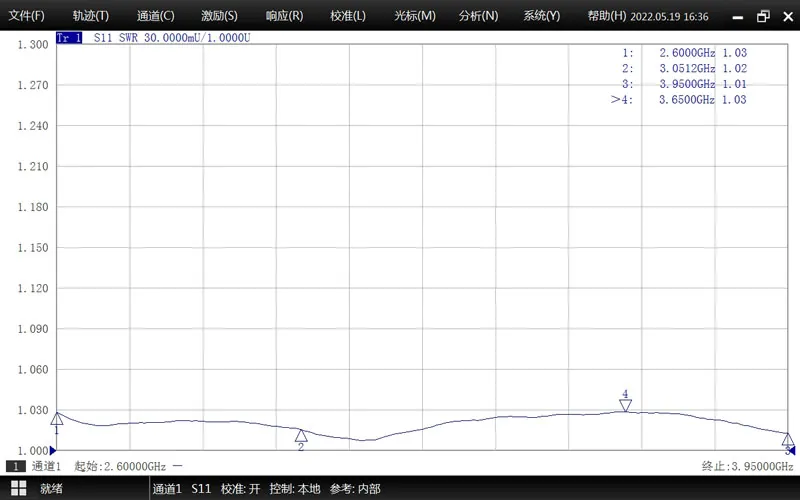Screen dimensions: 800x500
Task: Restore down the analyzer window
Action: tap(763, 16)
